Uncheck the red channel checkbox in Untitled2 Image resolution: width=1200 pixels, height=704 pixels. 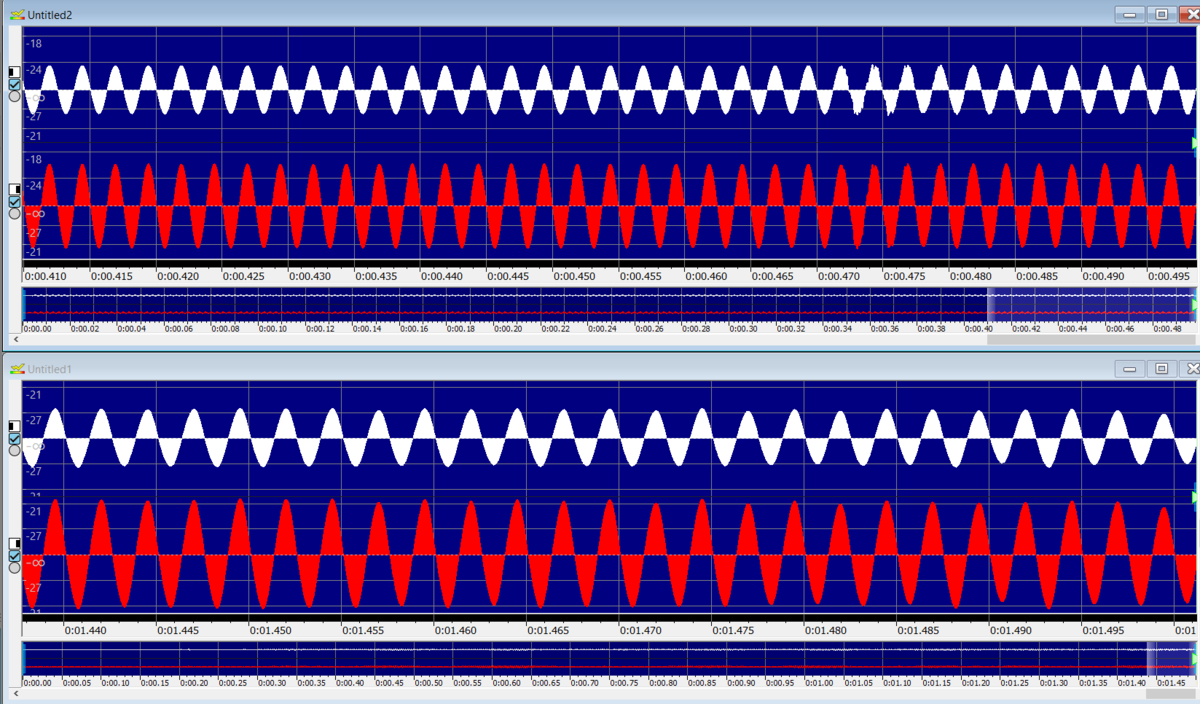[x=14, y=202]
